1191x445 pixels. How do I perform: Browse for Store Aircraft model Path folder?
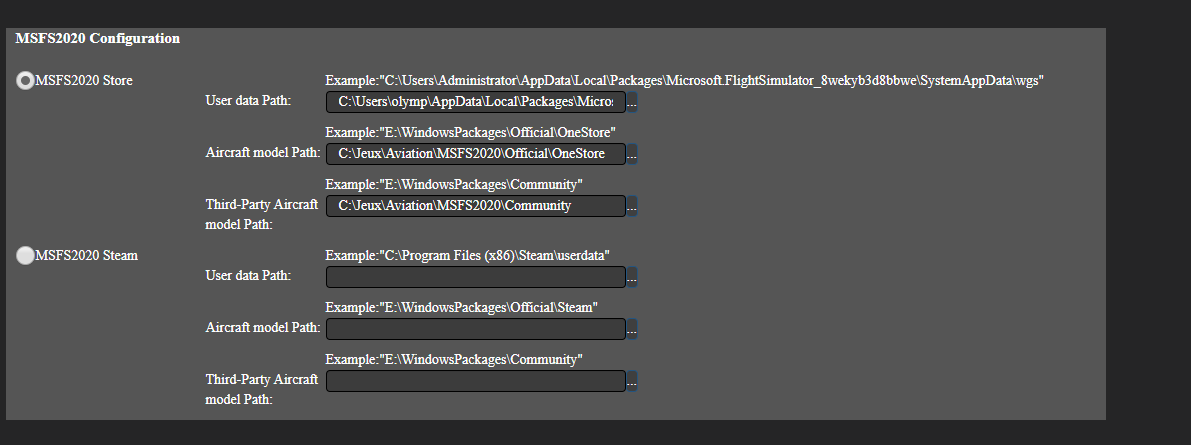(x=631, y=154)
